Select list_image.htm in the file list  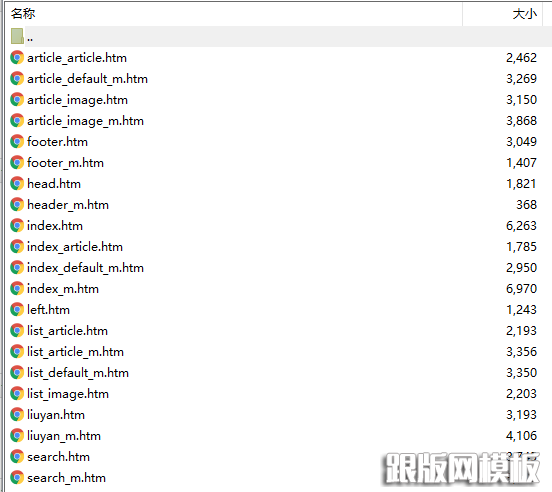click(x=68, y=394)
